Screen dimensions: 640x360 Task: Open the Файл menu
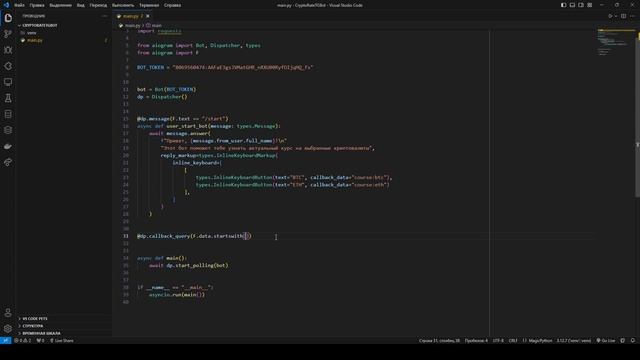[x=19, y=5]
